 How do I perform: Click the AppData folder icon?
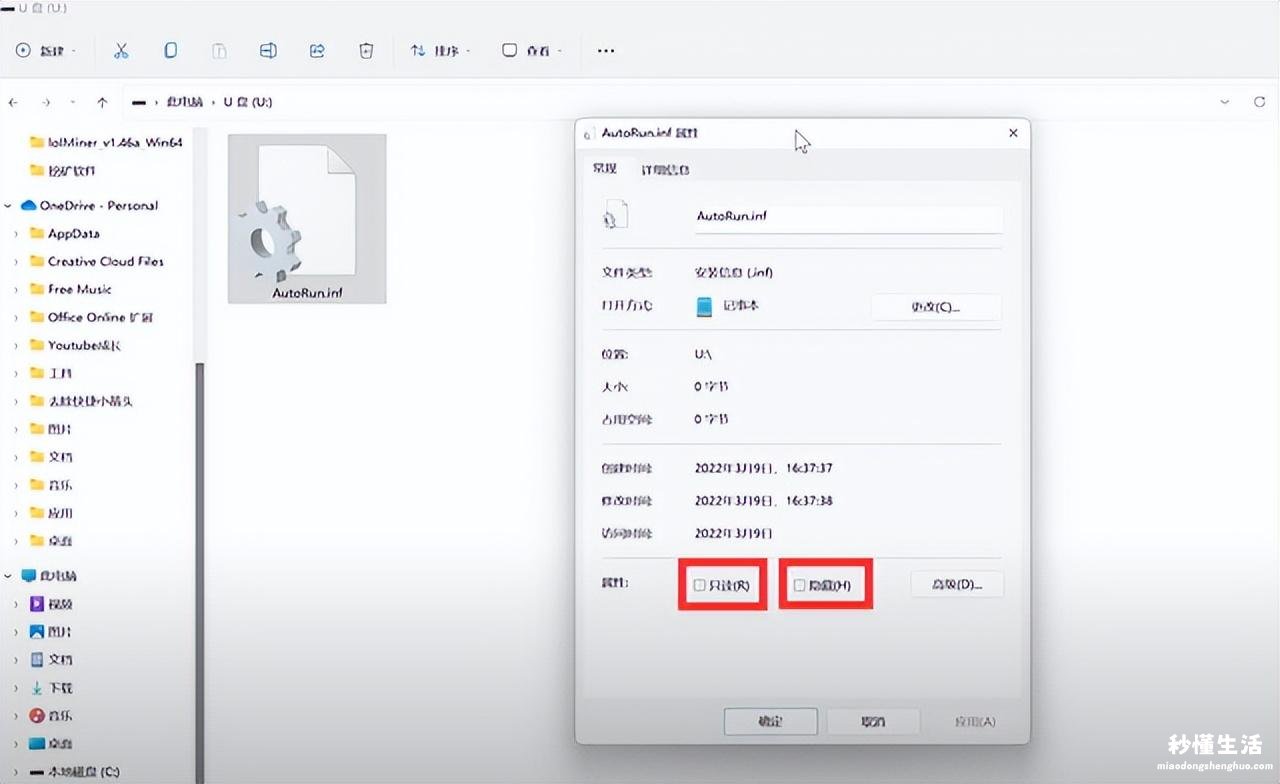click(37, 234)
